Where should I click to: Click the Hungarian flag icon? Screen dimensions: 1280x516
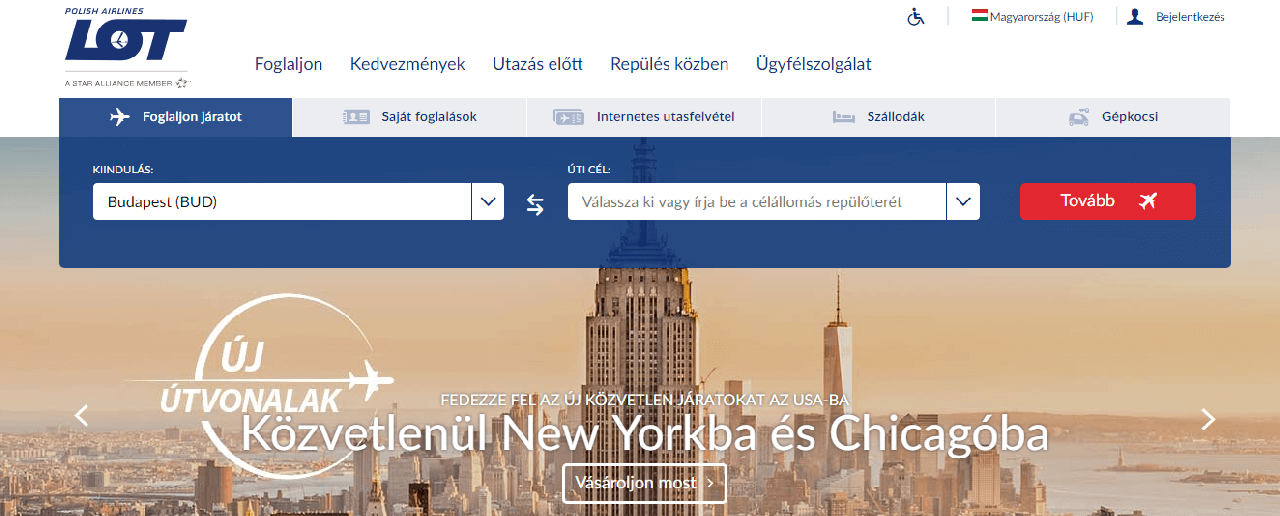(980, 16)
